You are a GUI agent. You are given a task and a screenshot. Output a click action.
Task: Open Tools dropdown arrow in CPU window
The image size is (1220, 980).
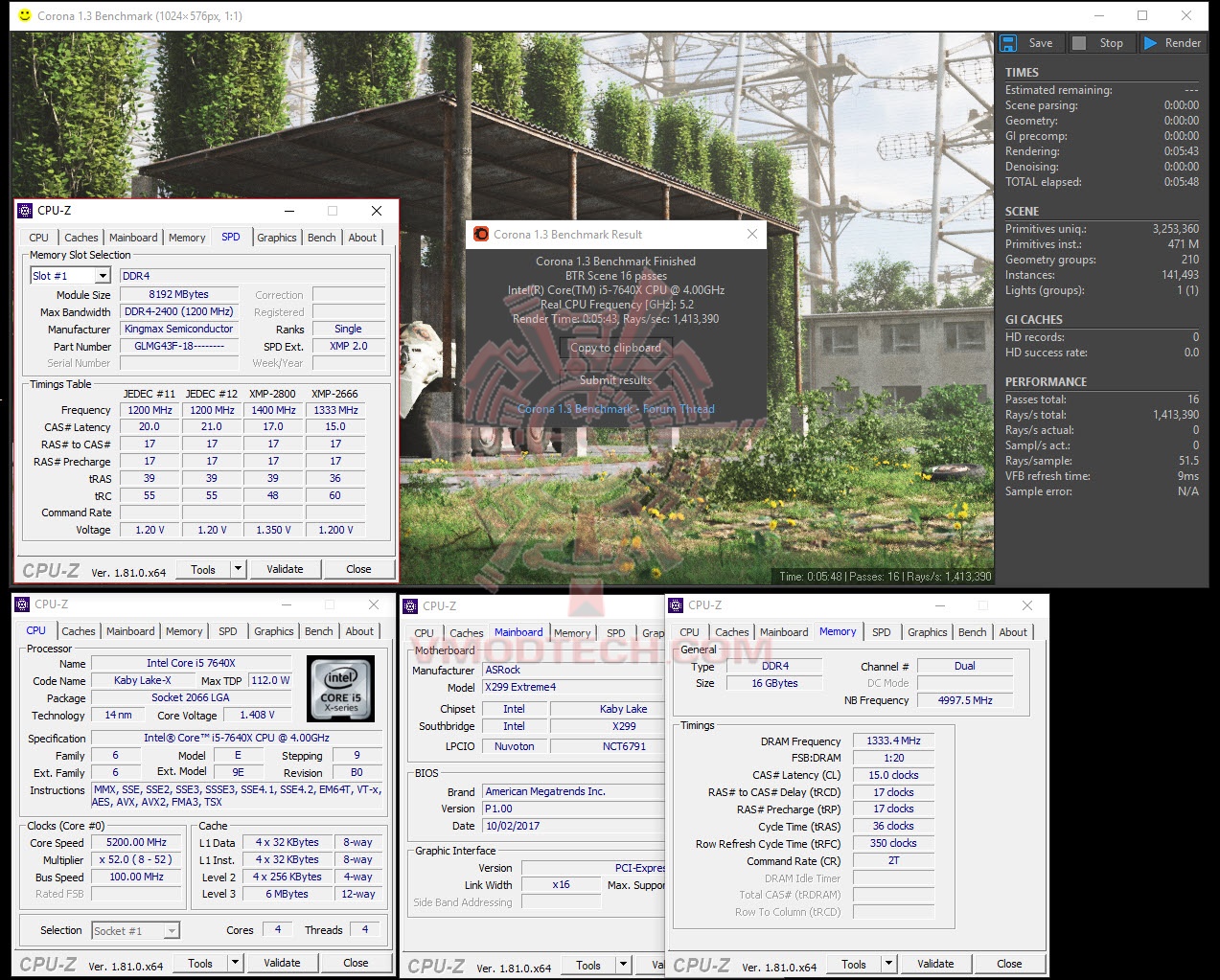tap(235, 963)
